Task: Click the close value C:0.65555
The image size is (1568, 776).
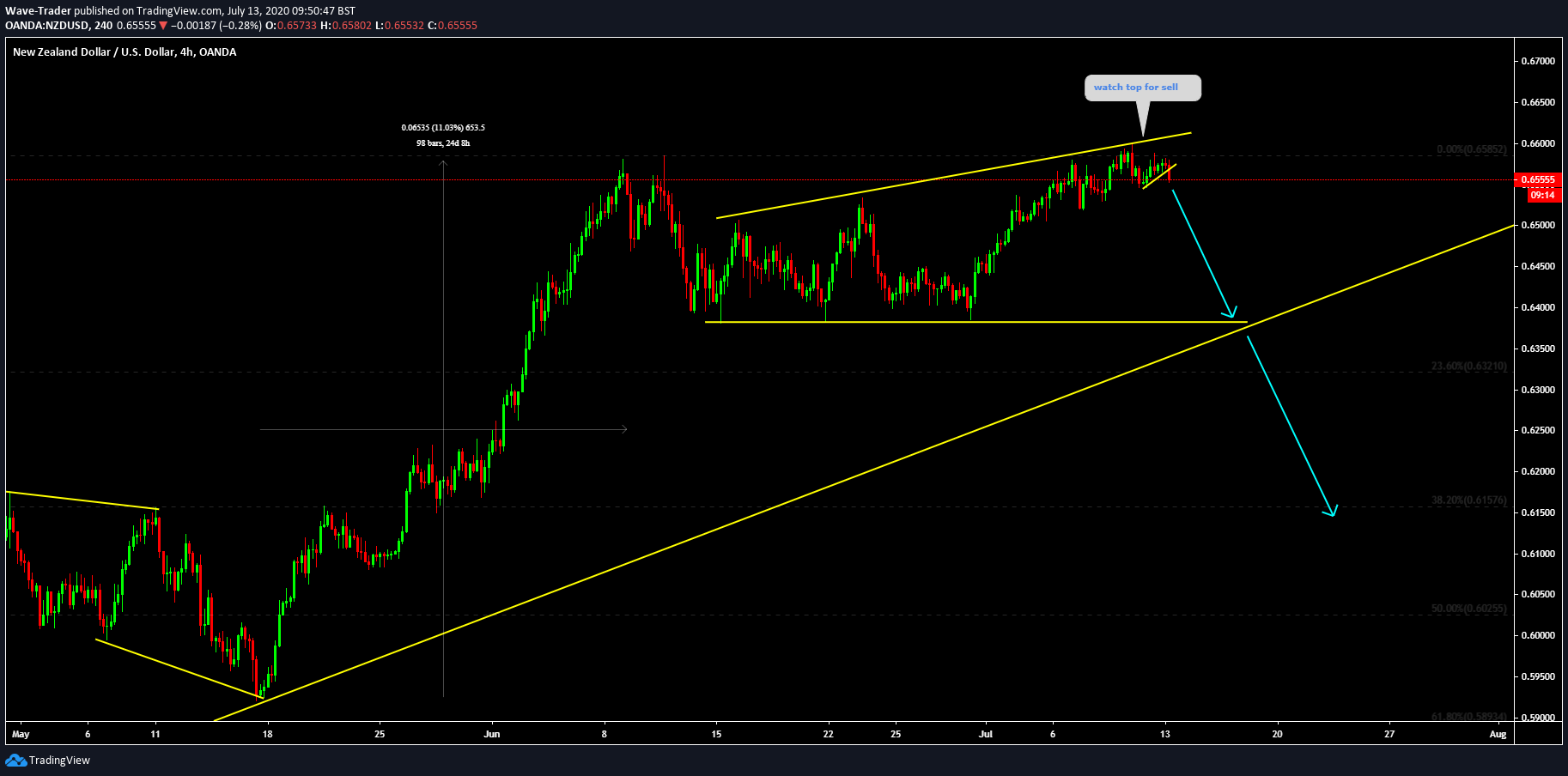Action: click(x=453, y=26)
